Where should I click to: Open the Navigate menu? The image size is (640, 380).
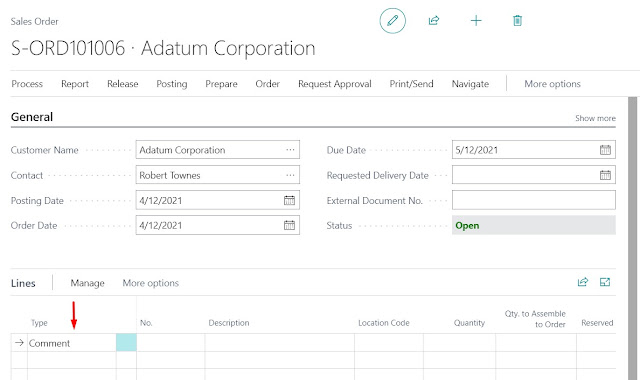tap(470, 84)
